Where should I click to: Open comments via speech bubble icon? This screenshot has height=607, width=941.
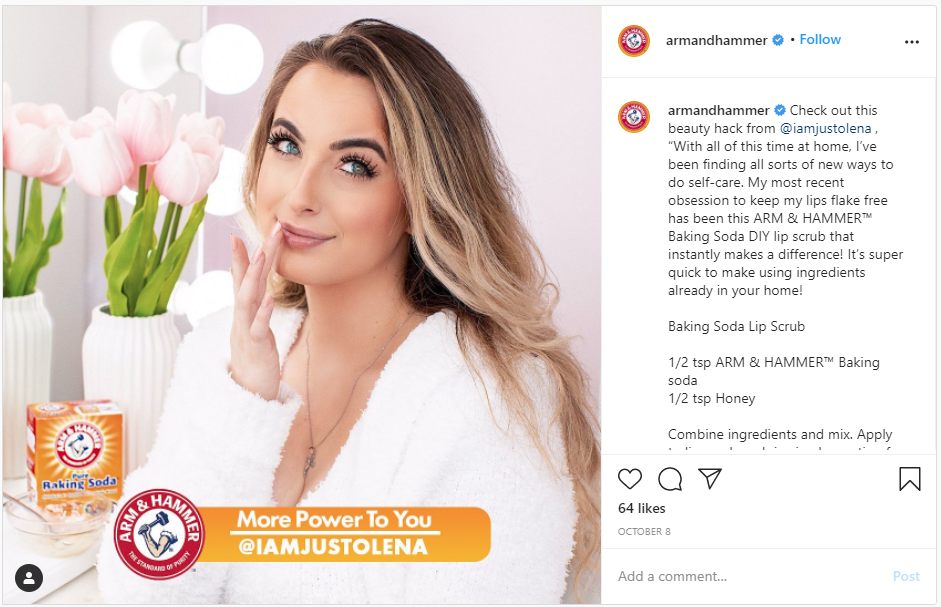[670, 479]
